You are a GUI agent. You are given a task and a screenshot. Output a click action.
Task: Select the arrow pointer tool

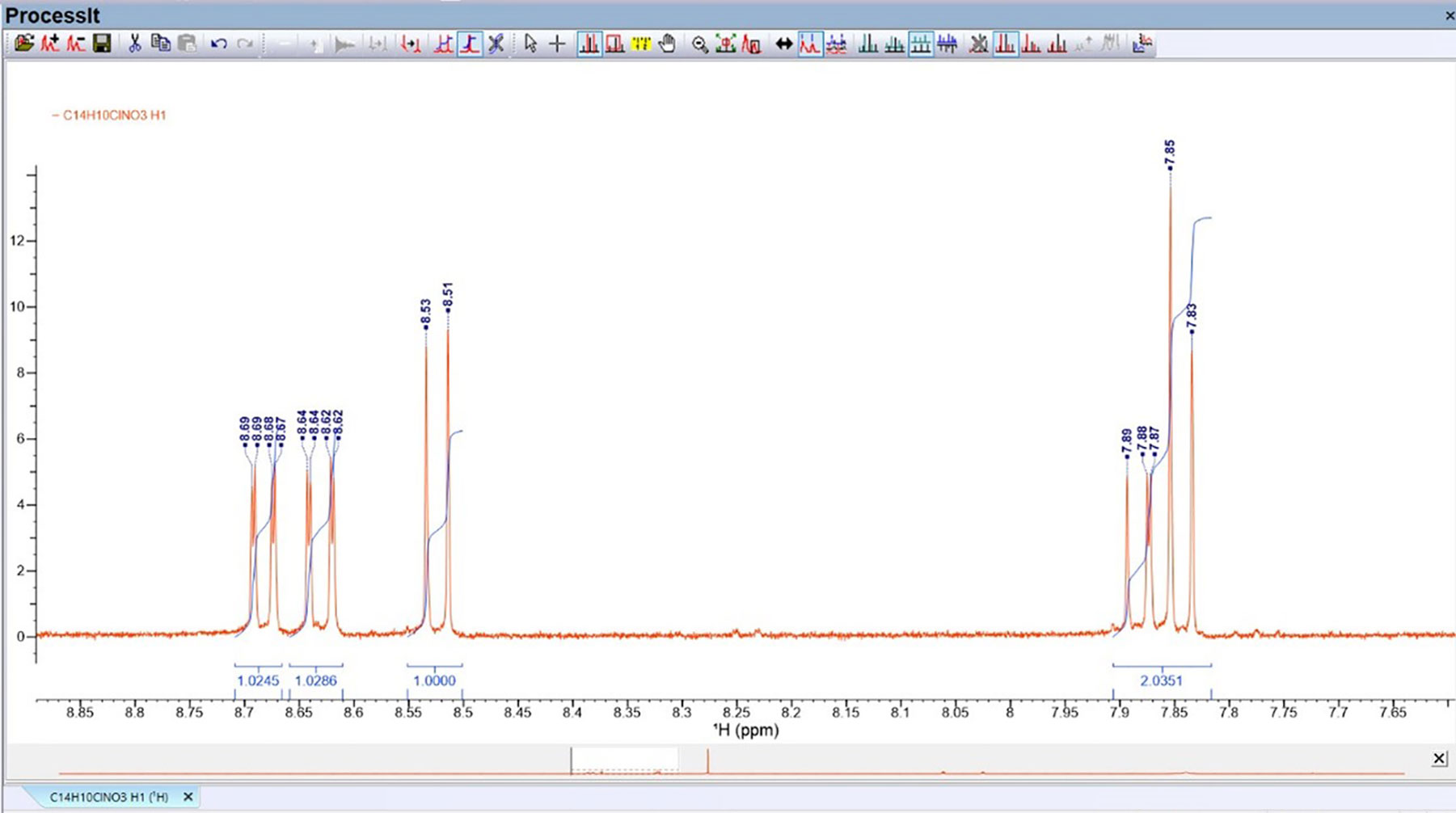pos(530,44)
